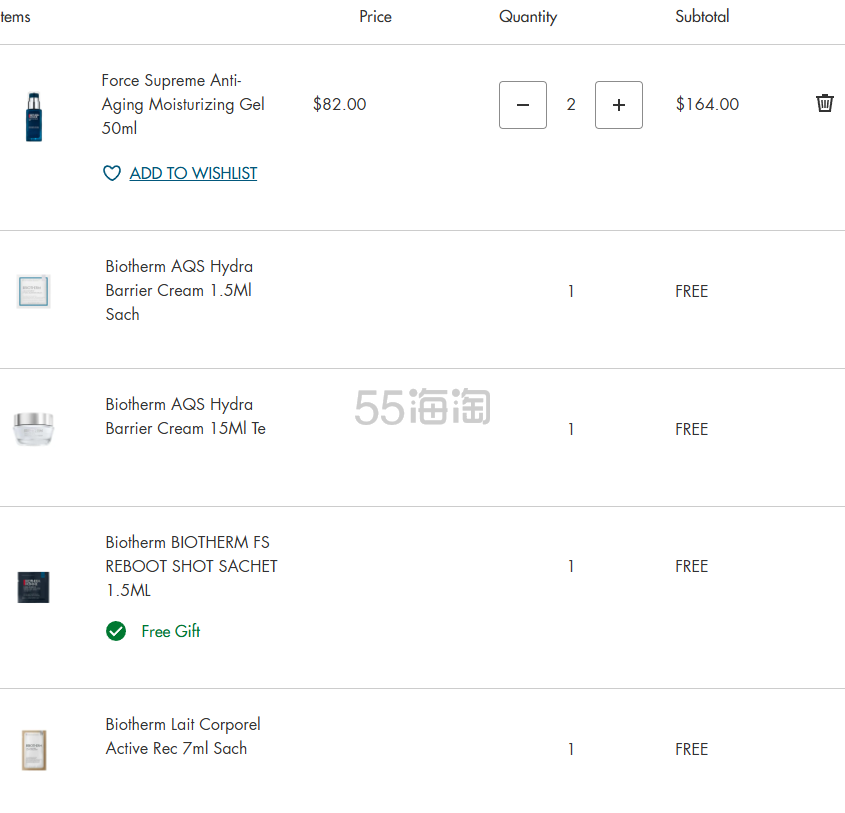
Task: Click the Subtotal column header
Action: (702, 17)
